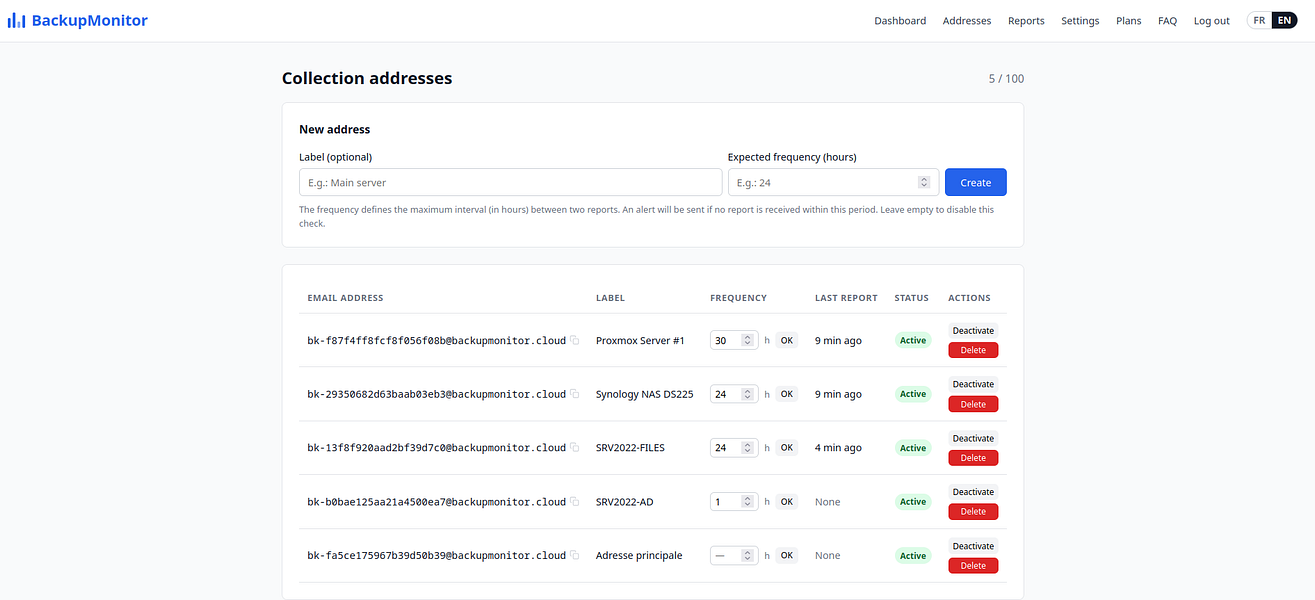1315x600 pixels.
Task: Deactivate the SRV2022-FILES address
Action: pos(973,438)
